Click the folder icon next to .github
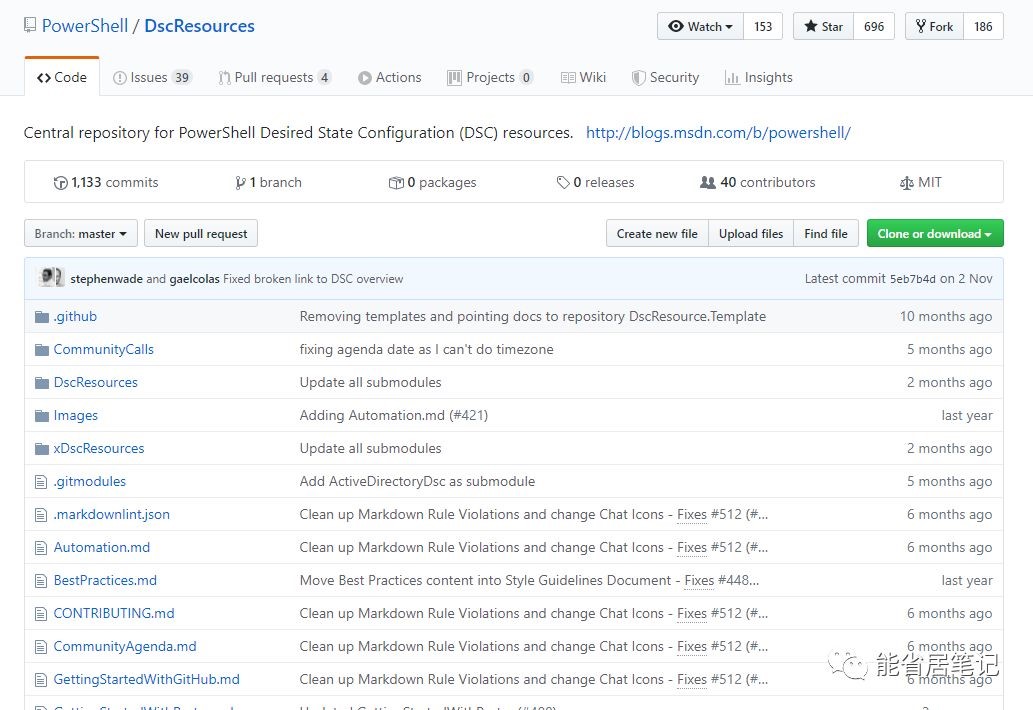 click(41, 317)
